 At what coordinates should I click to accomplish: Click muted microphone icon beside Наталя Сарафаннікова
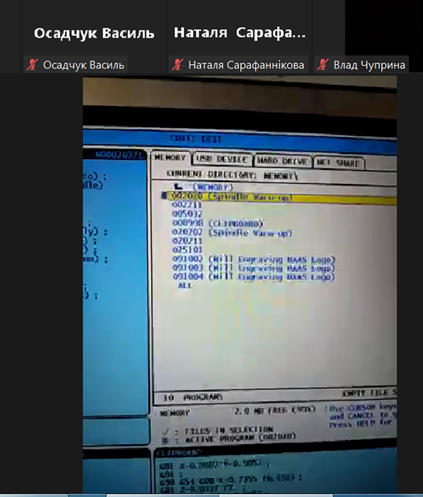177,65
